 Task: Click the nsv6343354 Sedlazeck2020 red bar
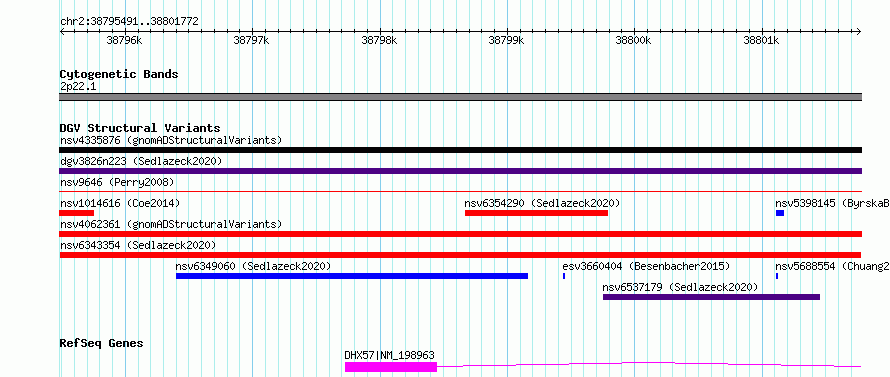(460, 255)
